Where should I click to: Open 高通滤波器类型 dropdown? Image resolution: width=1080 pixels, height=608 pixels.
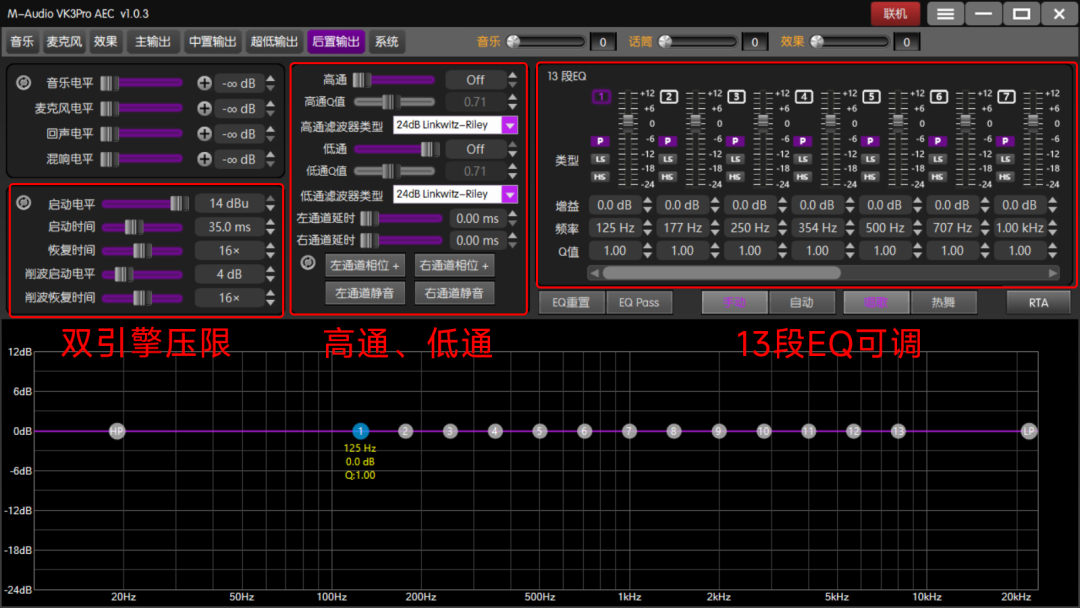pos(509,125)
